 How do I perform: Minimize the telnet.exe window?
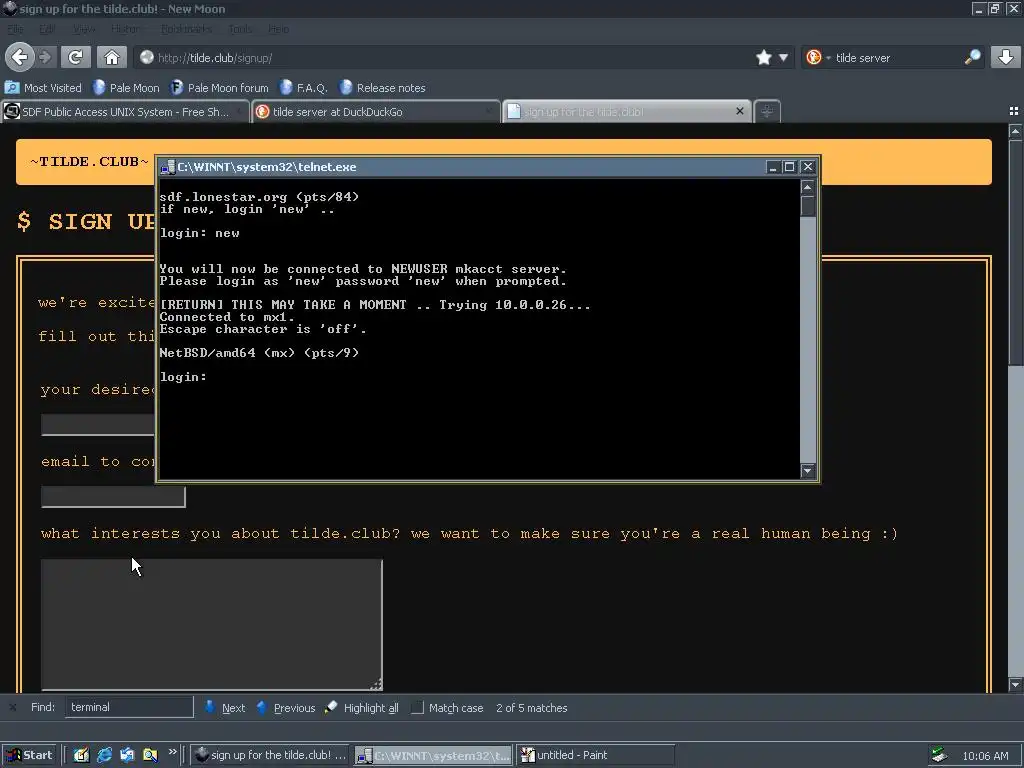tap(773, 167)
